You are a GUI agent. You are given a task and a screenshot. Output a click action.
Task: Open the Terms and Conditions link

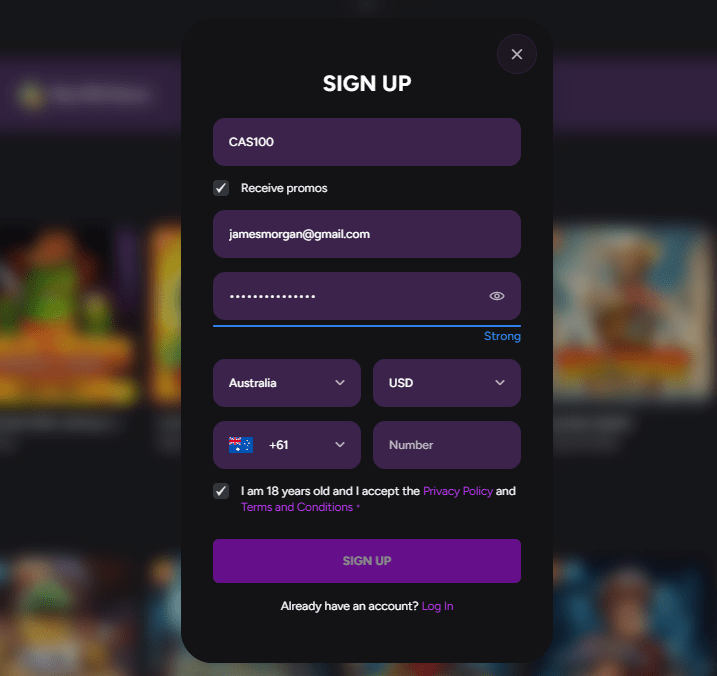(x=297, y=507)
